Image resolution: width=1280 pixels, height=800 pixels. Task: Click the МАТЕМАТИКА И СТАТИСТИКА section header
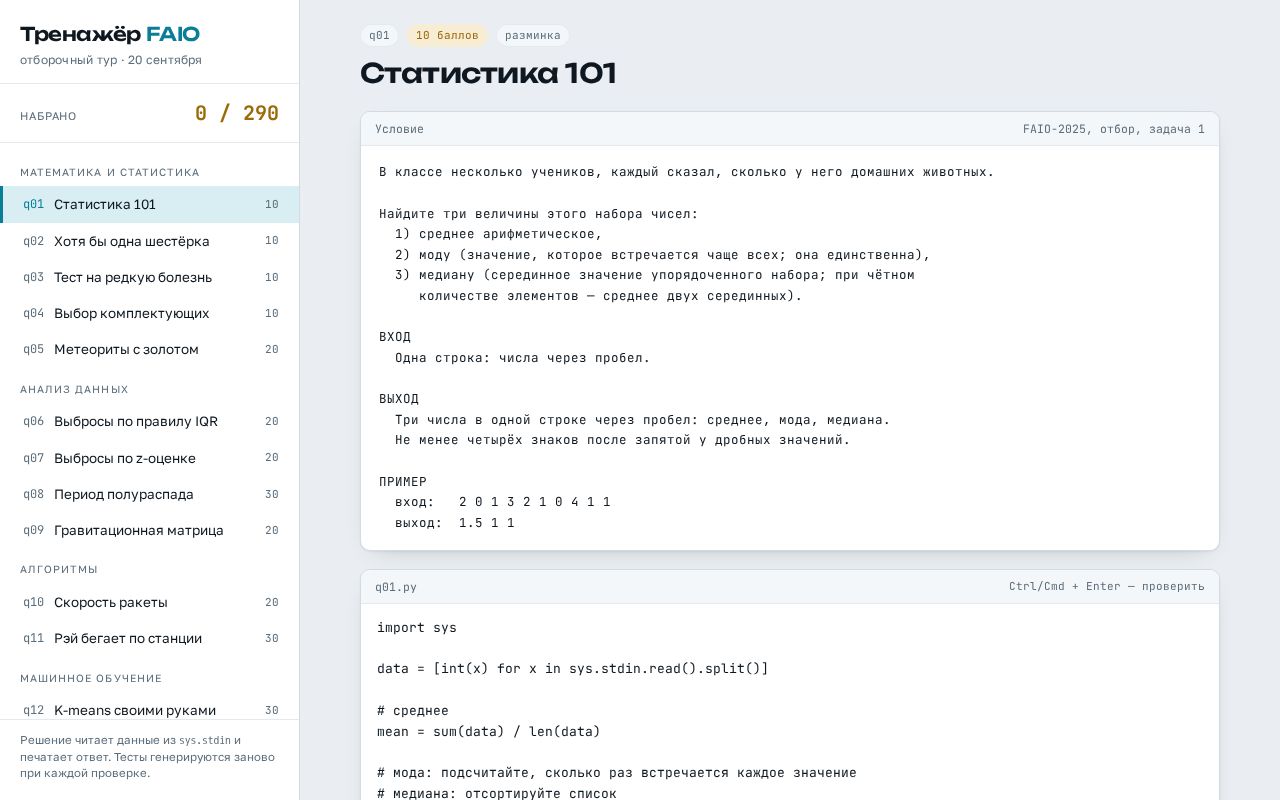tap(110, 172)
